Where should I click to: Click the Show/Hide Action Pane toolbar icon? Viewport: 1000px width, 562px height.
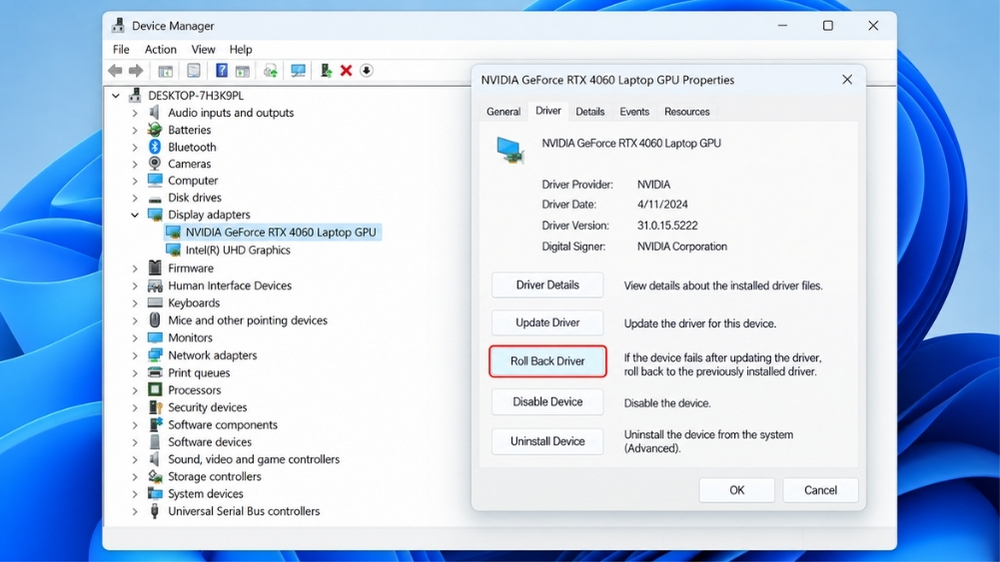point(242,71)
